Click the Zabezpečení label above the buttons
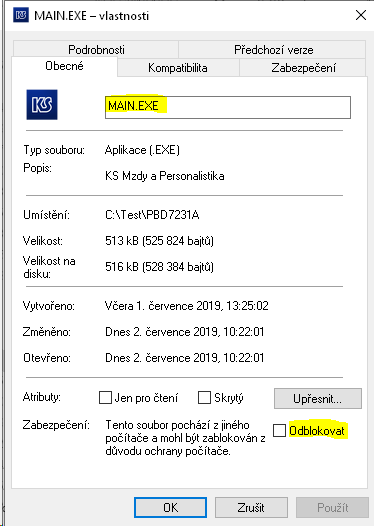Image resolution: width=374 pixels, height=526 pixels. click(56, 425)
